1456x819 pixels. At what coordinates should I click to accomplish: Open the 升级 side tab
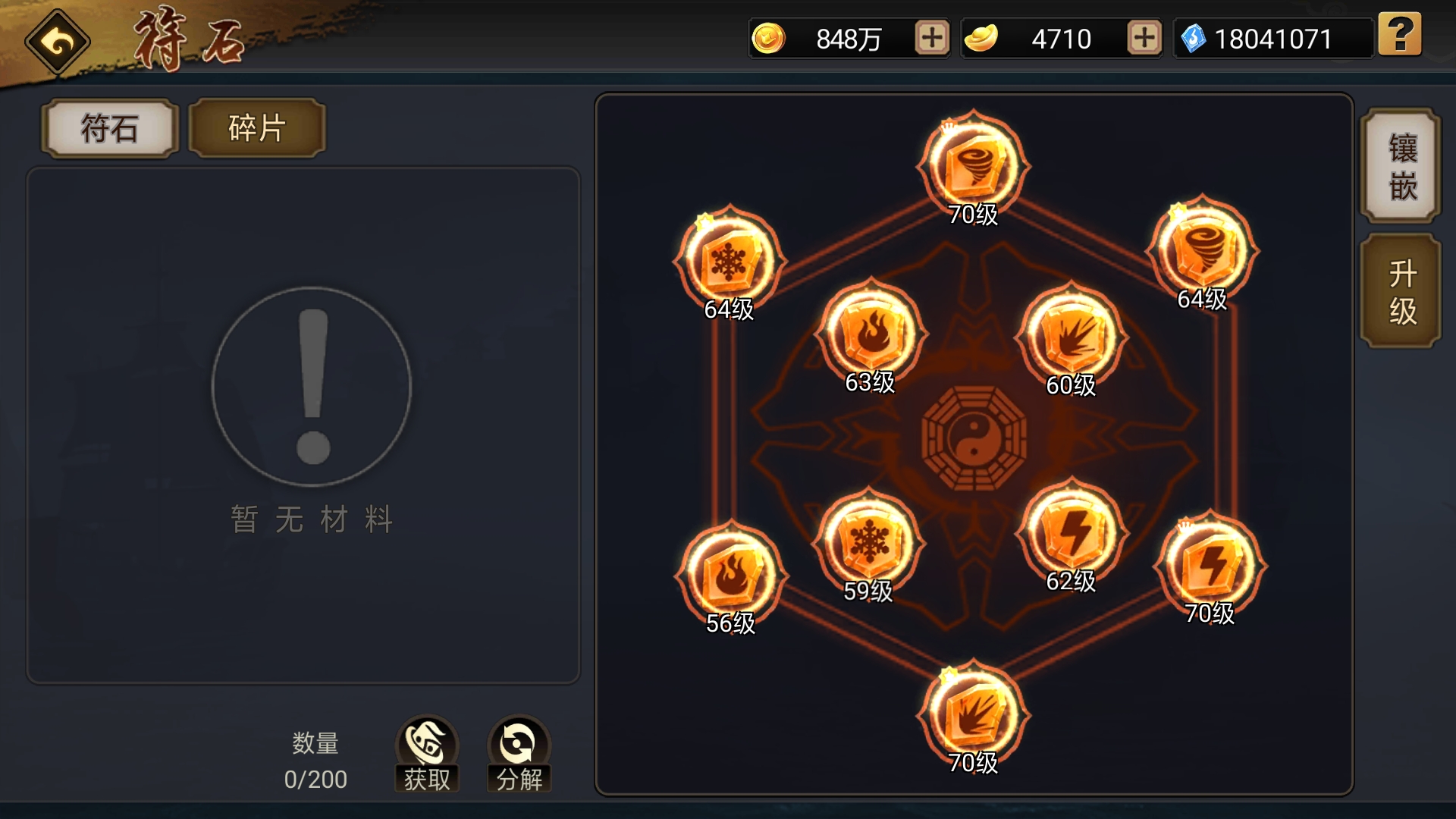1401,292
